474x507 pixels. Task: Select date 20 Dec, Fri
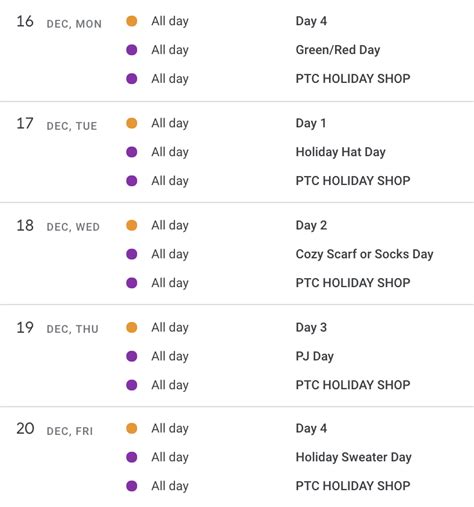click(55, 429)
